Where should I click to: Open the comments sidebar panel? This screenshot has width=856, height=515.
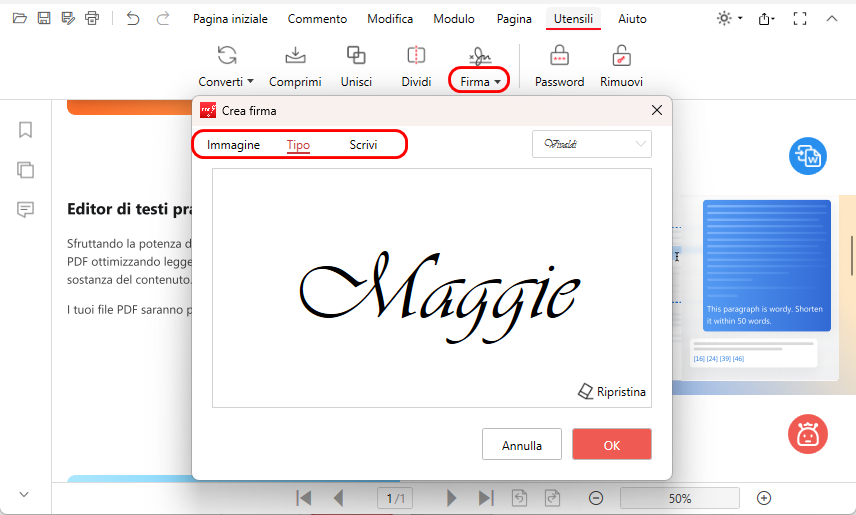pyautogui.click(x=25, y=209)
